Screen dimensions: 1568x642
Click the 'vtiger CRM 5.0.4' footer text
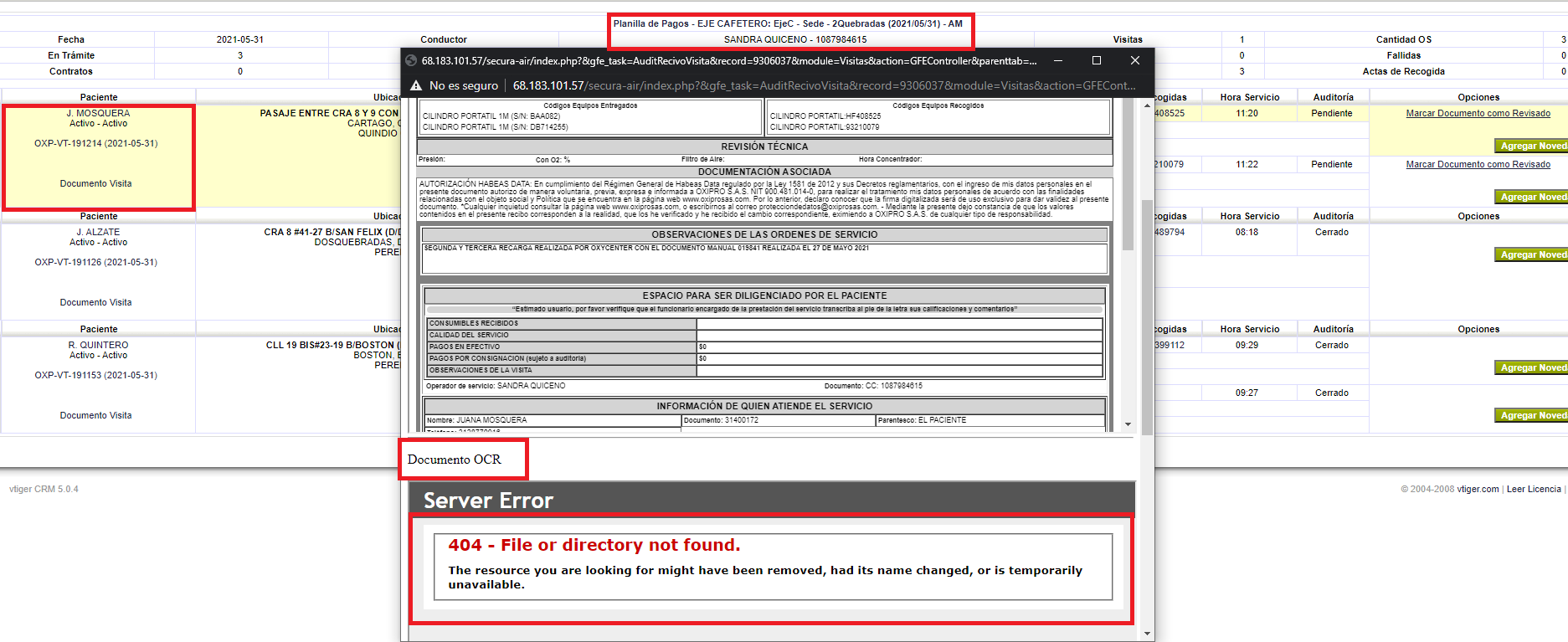tap(44, 489)
